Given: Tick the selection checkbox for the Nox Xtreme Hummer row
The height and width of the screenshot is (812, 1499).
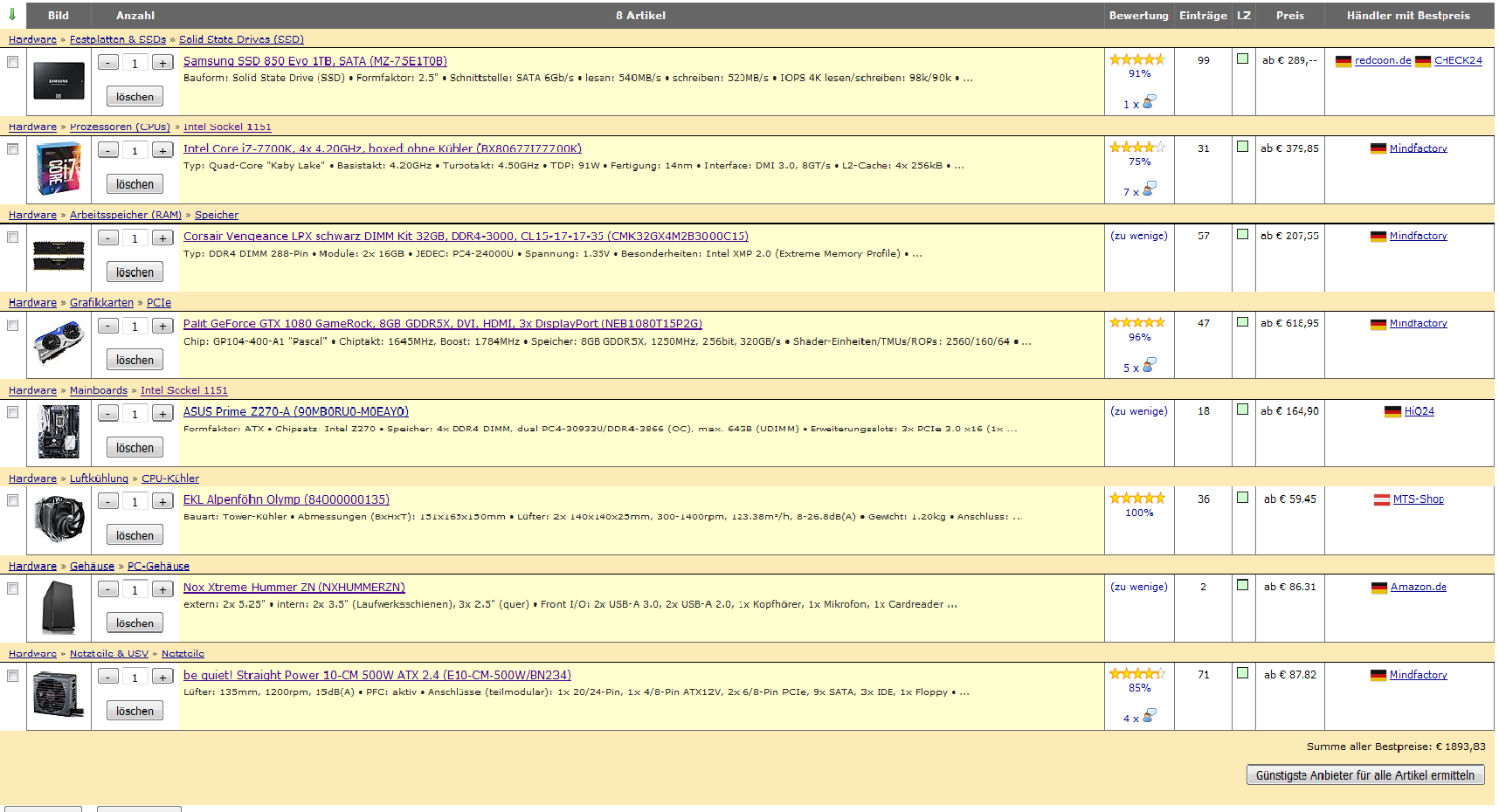Looking at the screenshot, I should (12, 588).
